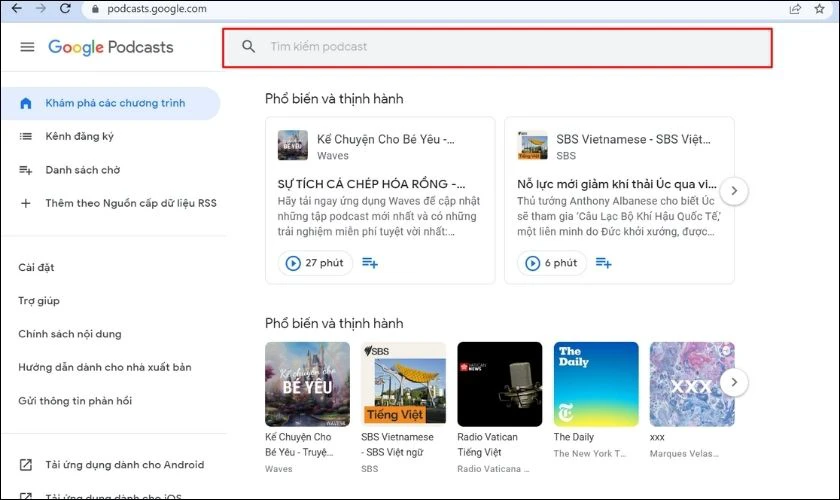Open SBS Vietnamese card small thumbnail

tap(532, 145)
